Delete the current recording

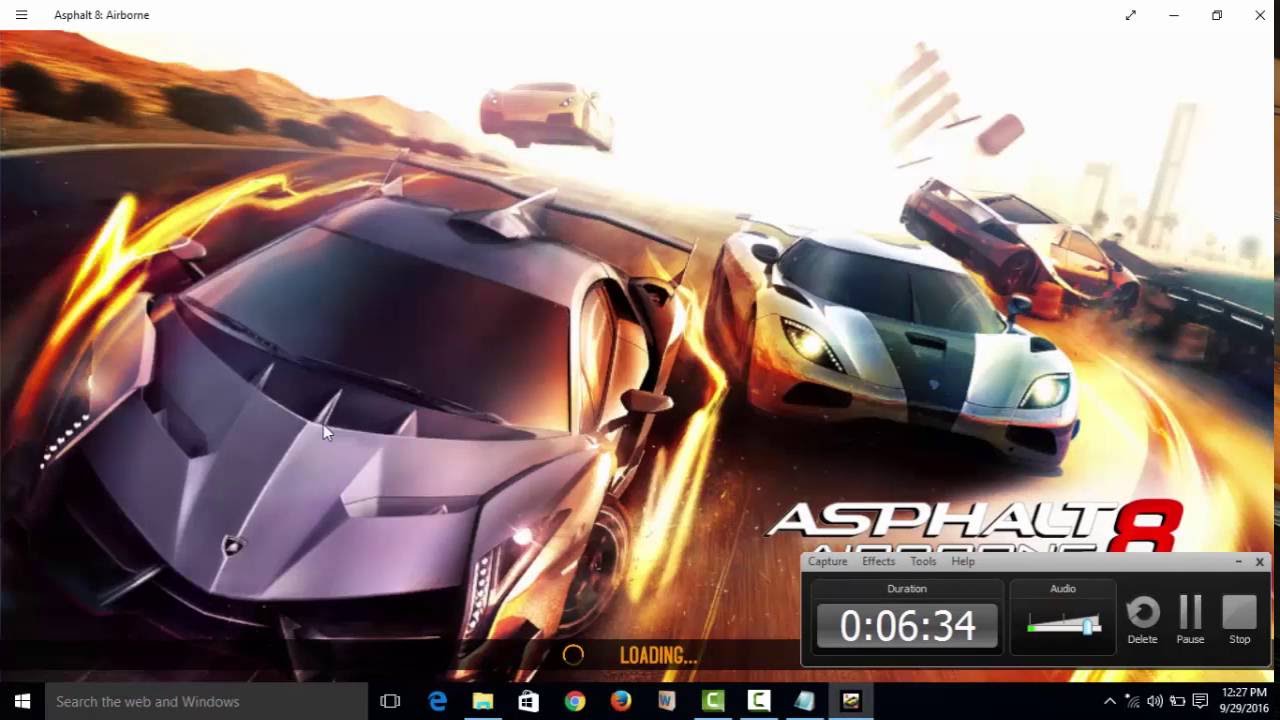click(x=1142, y=620)
